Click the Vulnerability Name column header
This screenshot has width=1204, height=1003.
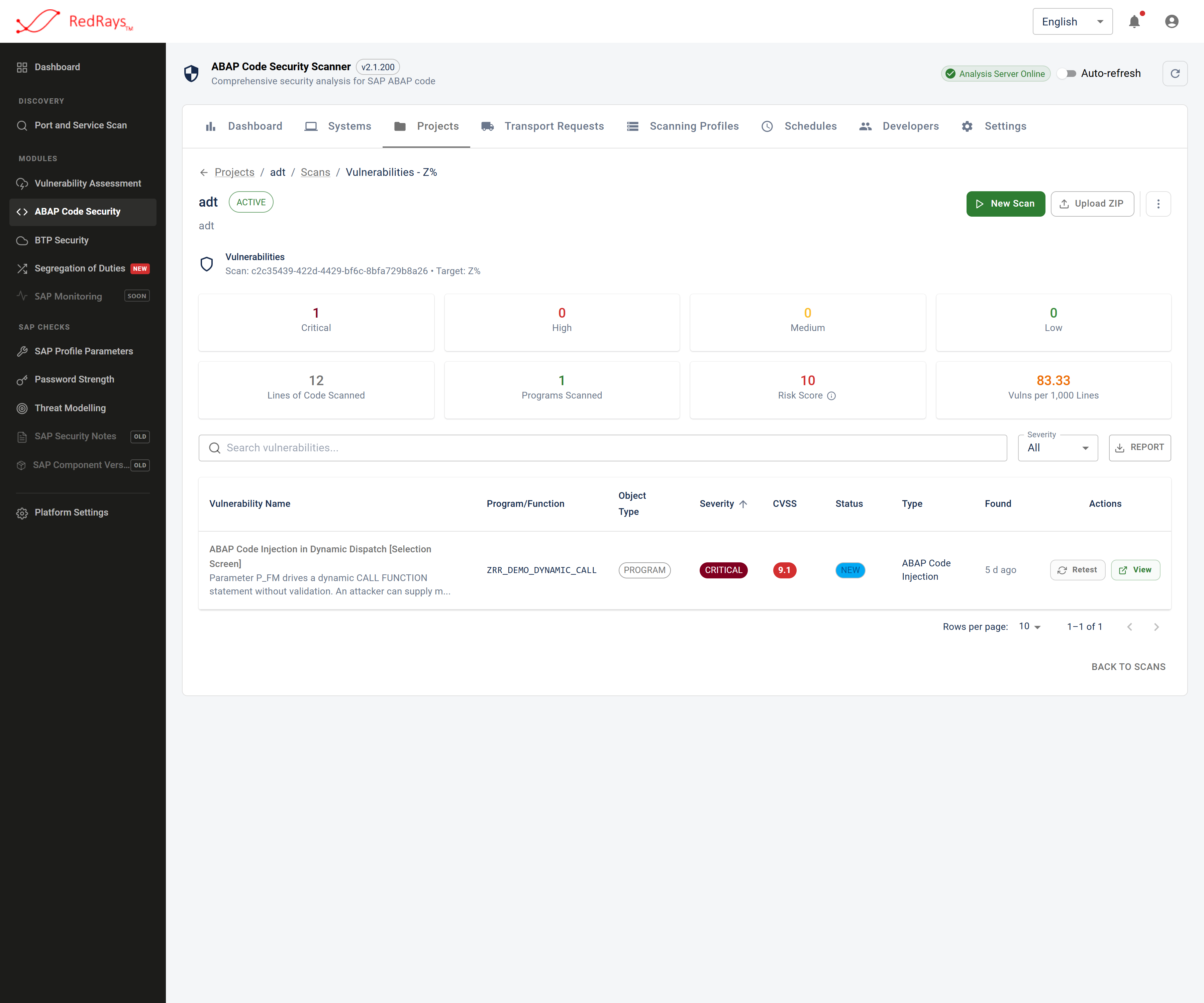pos(250,504)
